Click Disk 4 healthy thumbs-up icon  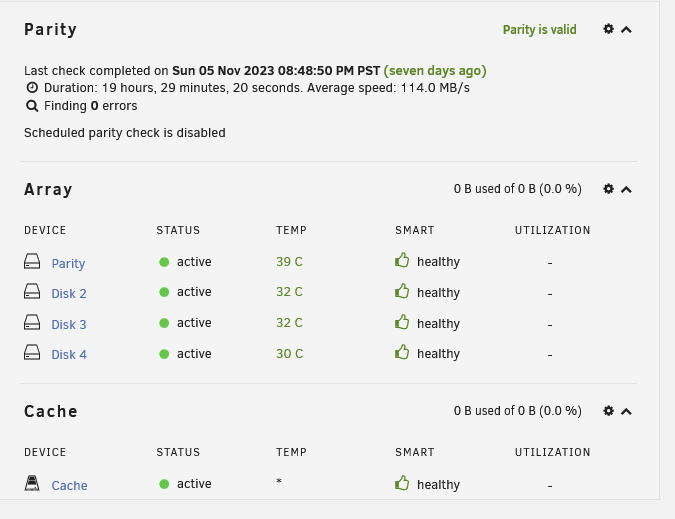click(x=402, y=352)
